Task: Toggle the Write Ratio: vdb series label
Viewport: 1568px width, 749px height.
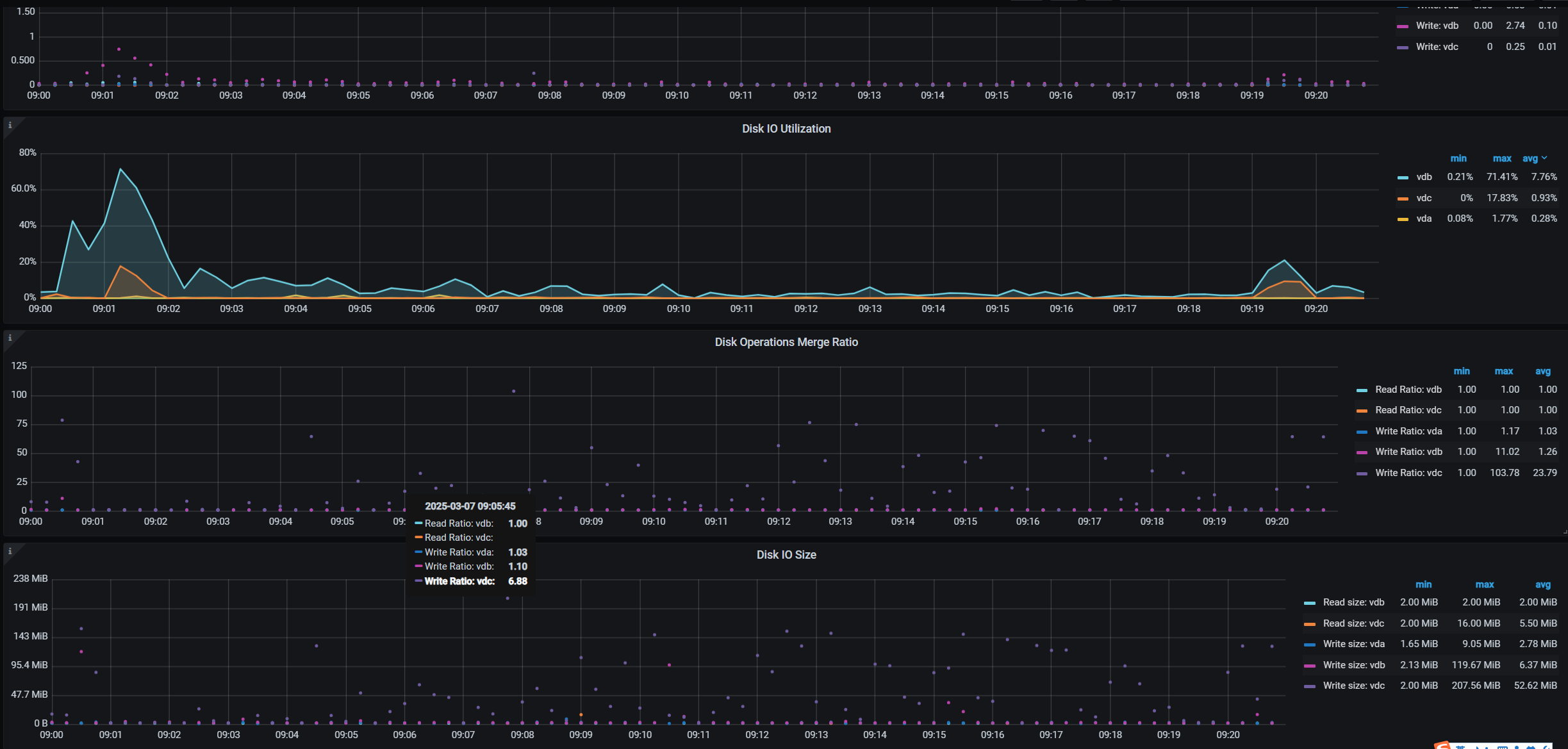Action: click(1408, 452)
